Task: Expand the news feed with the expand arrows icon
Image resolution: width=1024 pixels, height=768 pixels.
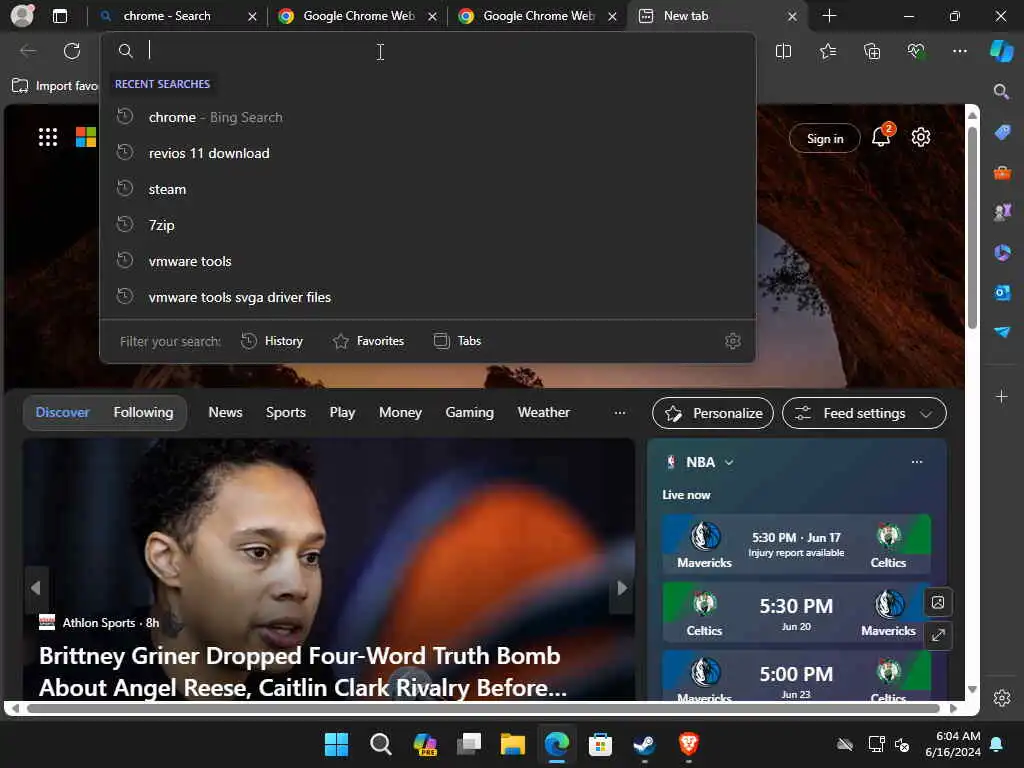Action: (938, 635)
